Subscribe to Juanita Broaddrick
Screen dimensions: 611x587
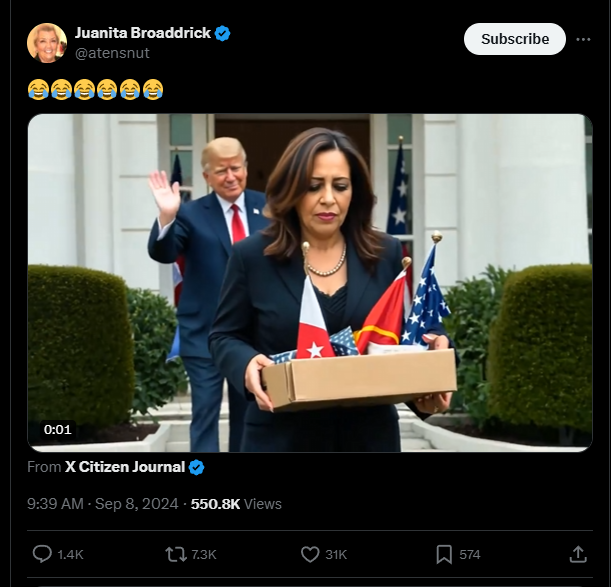pos(514,39)
